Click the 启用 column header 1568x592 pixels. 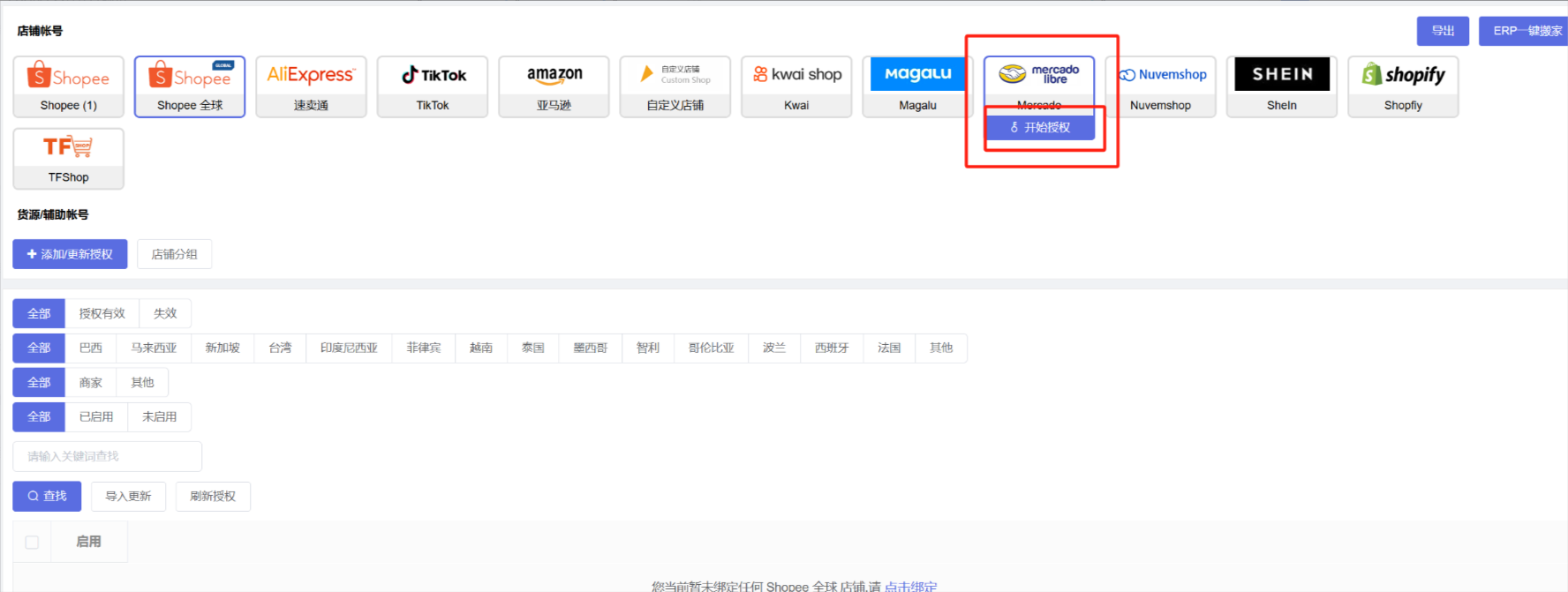coord(88,542)
